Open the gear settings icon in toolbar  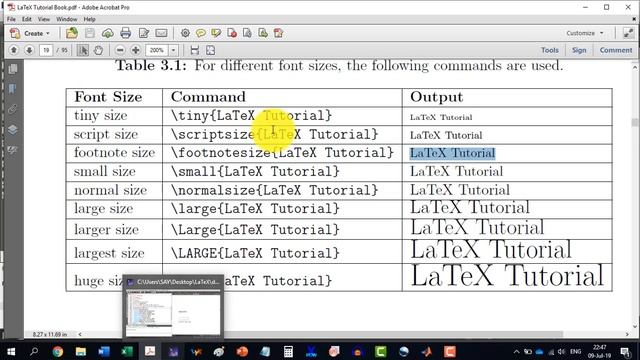coord(185,33)
